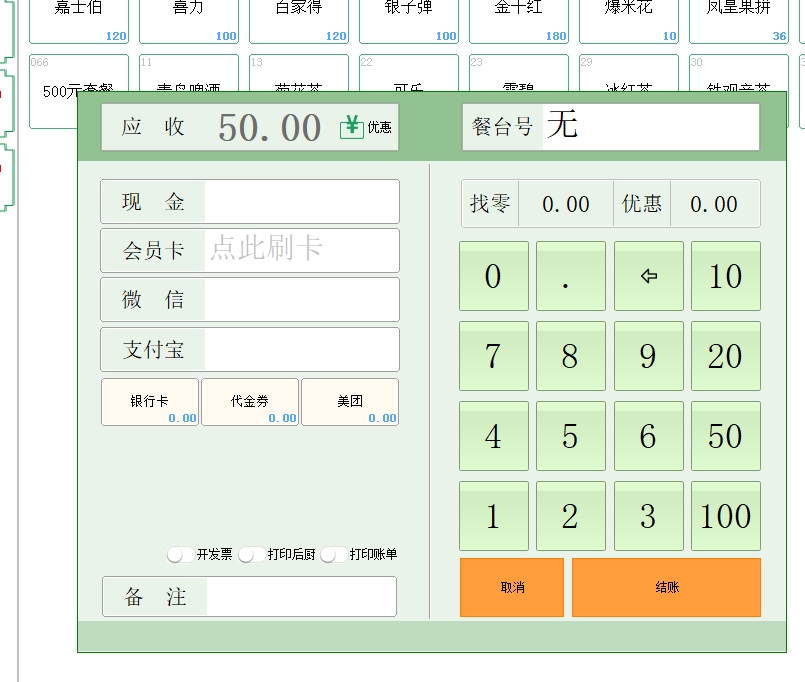Viewport: 805px width, 682px height.
Task: Toggle the 打印账单 bill print switch
Action: pos(334,554)
